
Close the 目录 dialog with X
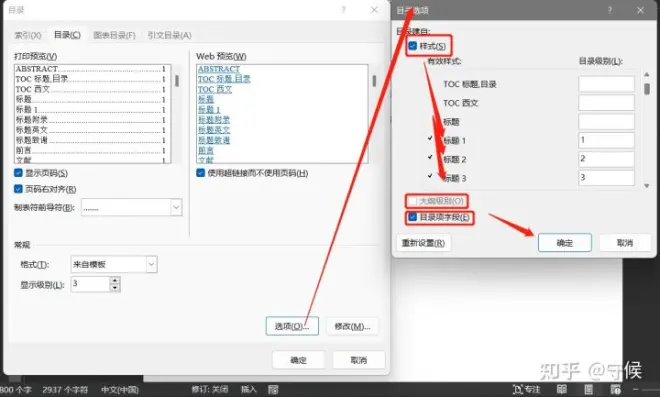point(374,10)
